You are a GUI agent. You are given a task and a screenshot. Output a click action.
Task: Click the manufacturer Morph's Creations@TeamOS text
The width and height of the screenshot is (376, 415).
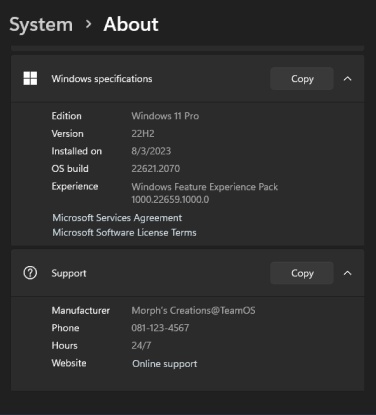(x=193, y=310)
